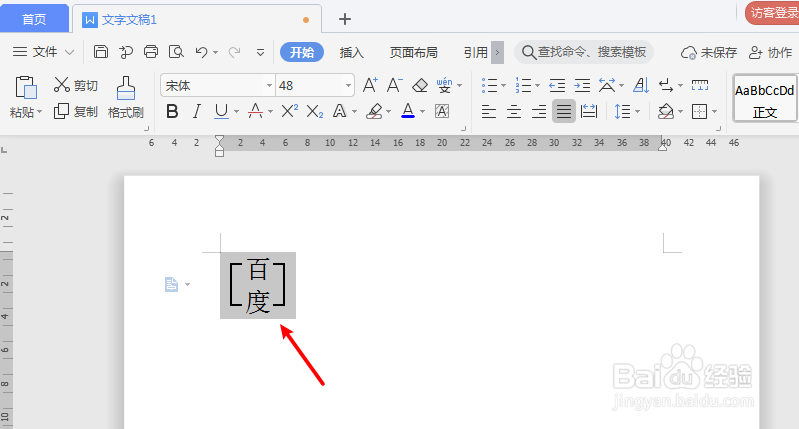
Task: Switch to the 开始 ribbon tab
Action: point(302,52)
